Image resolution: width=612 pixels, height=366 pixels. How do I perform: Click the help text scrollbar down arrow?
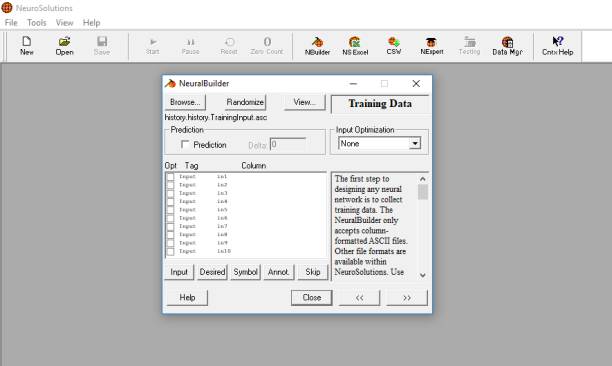pos(423,275)
